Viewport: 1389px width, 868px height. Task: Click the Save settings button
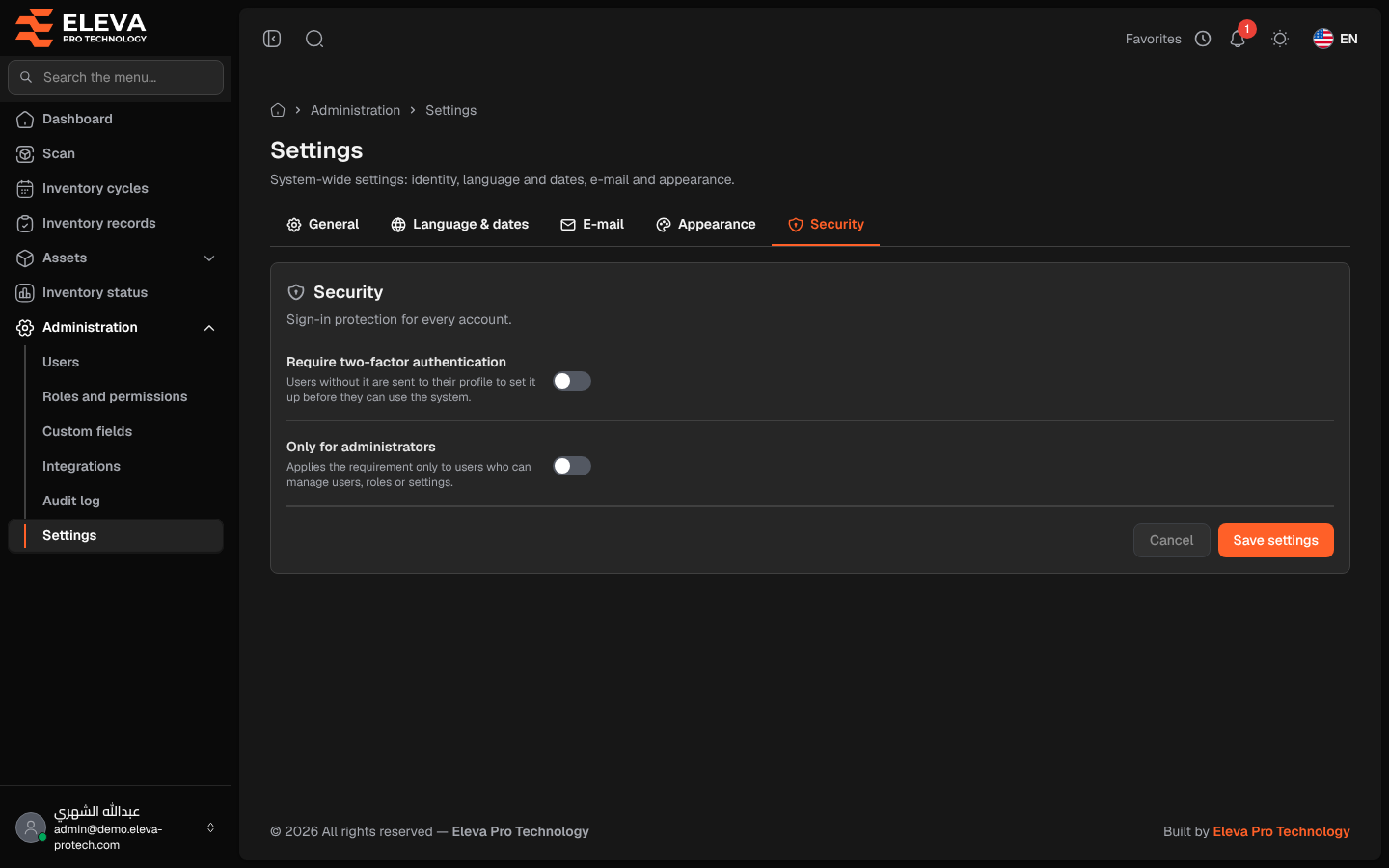[x=1276, y=540]
